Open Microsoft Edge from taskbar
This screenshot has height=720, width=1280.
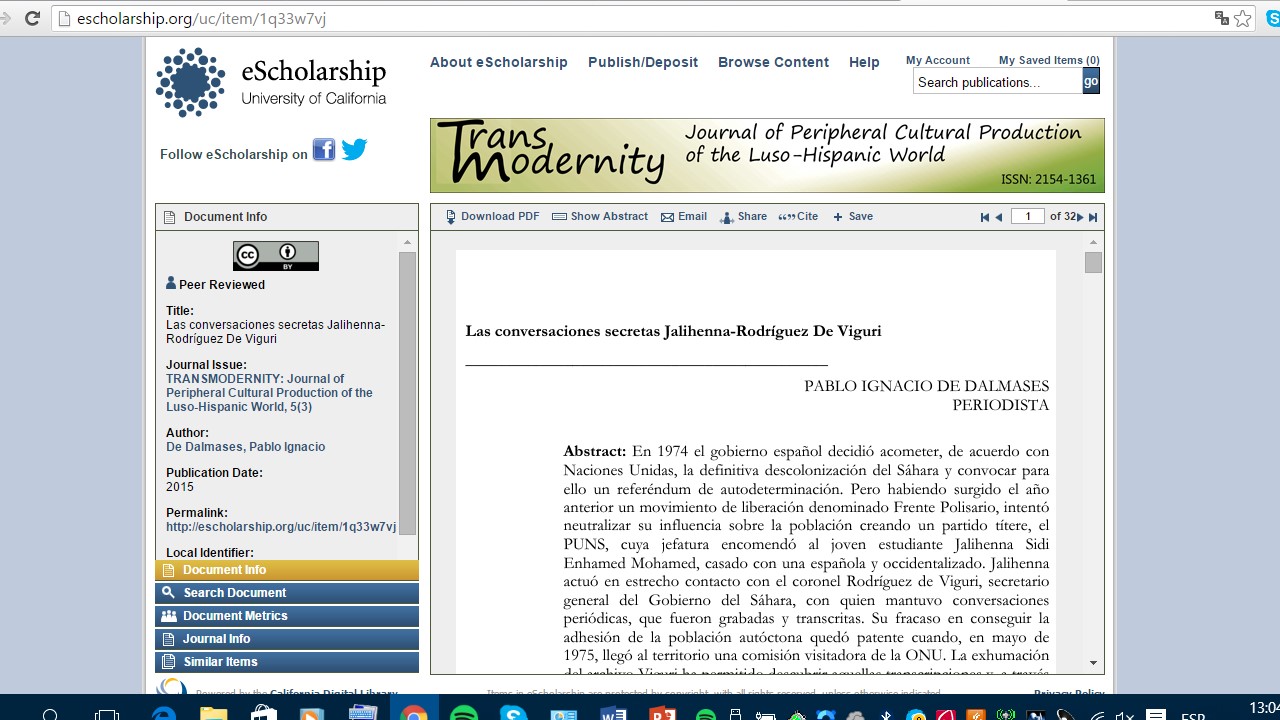[x=163, y=714]
